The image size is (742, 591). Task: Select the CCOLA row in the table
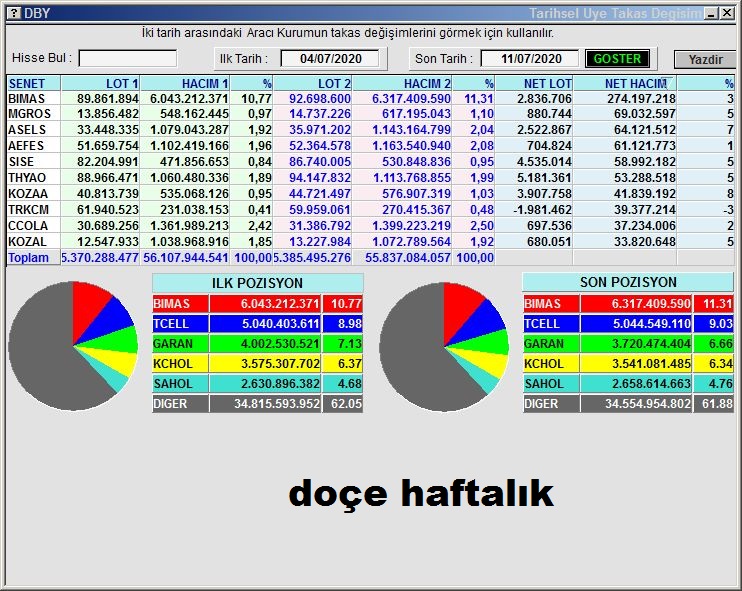(x=371, y=226)
